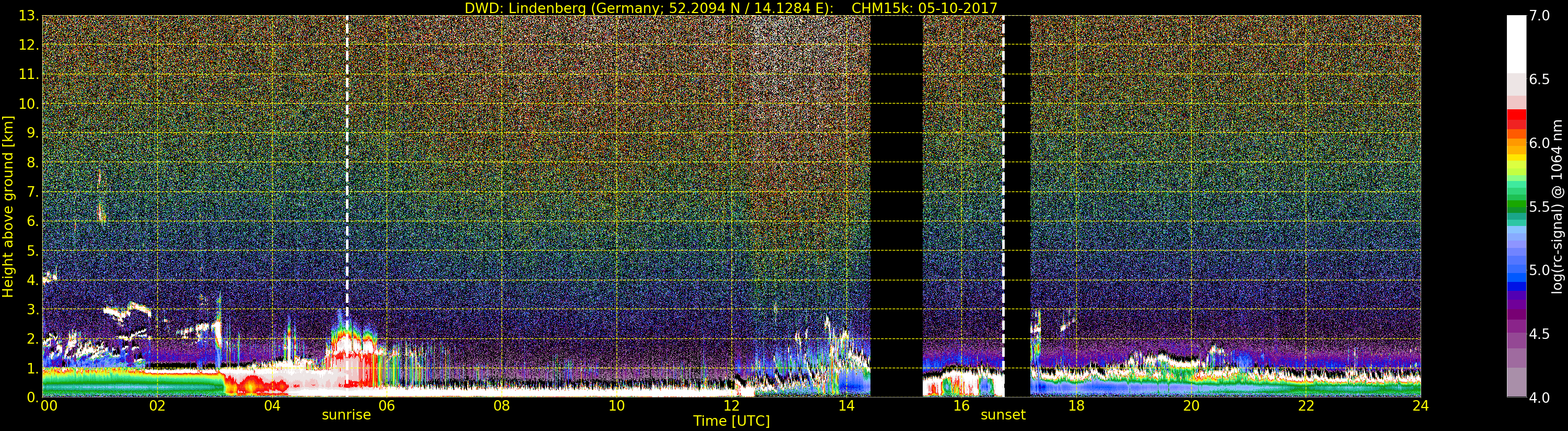Click the 5. km height axis tick
The height and width of the screenshot is (431, 1568).
coord(31,251)
